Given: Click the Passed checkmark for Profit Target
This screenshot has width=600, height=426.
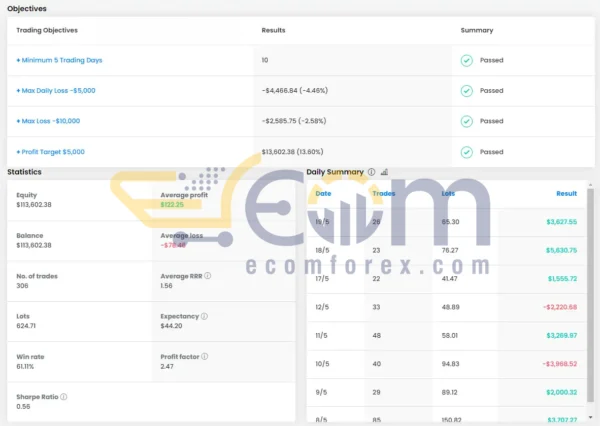Looking at the screenshot, I should [x=466, y=152].
